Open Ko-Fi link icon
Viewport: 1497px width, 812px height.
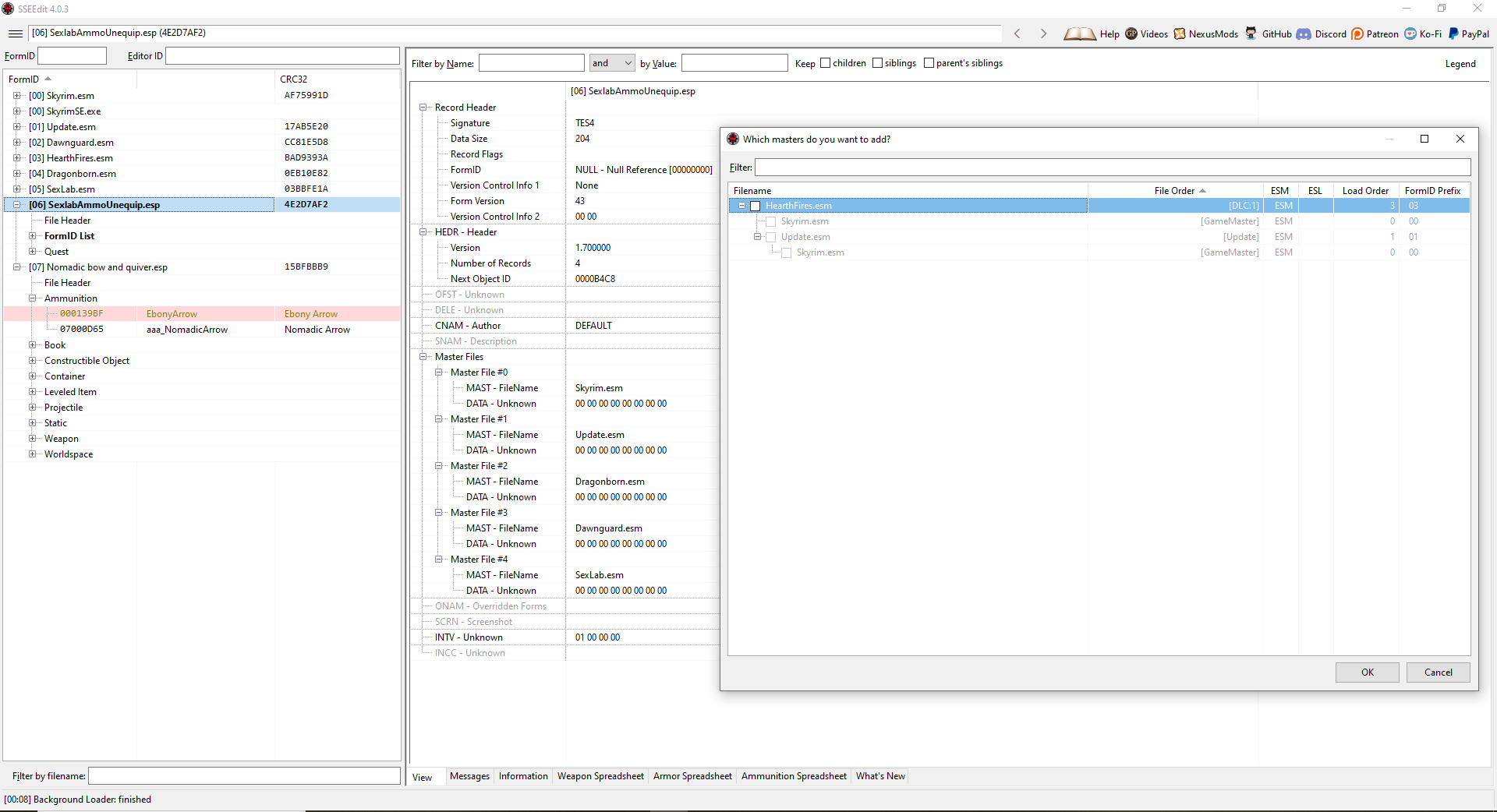coord(1410,34)
